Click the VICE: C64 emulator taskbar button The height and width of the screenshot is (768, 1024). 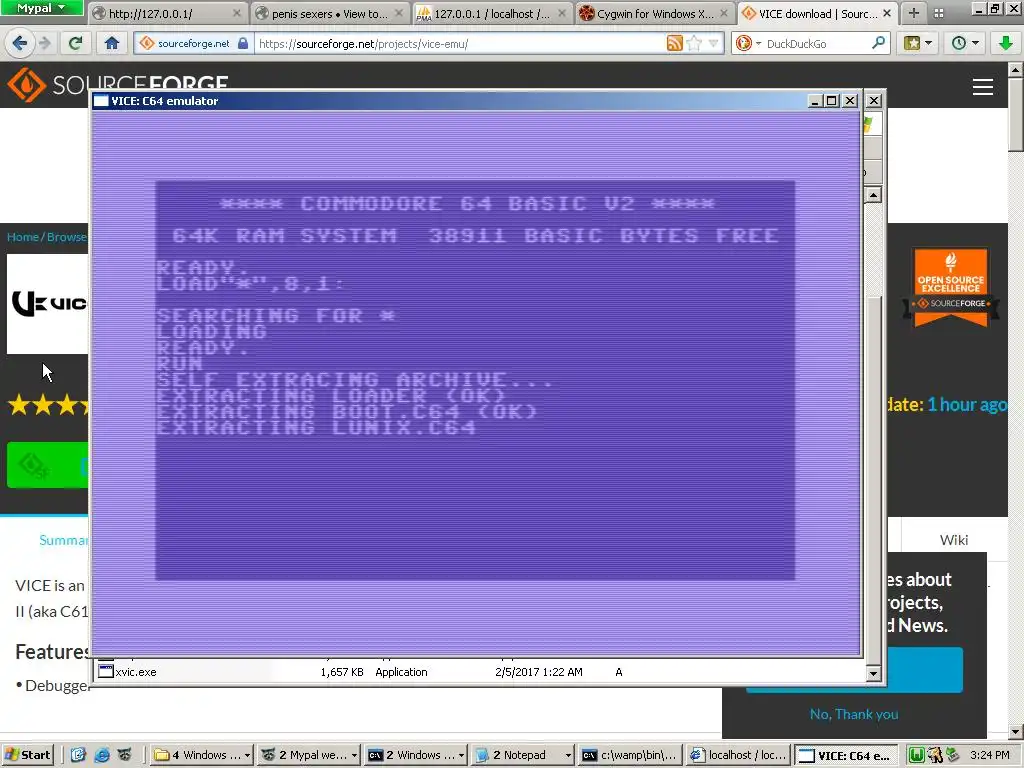[x=846, y=755]
